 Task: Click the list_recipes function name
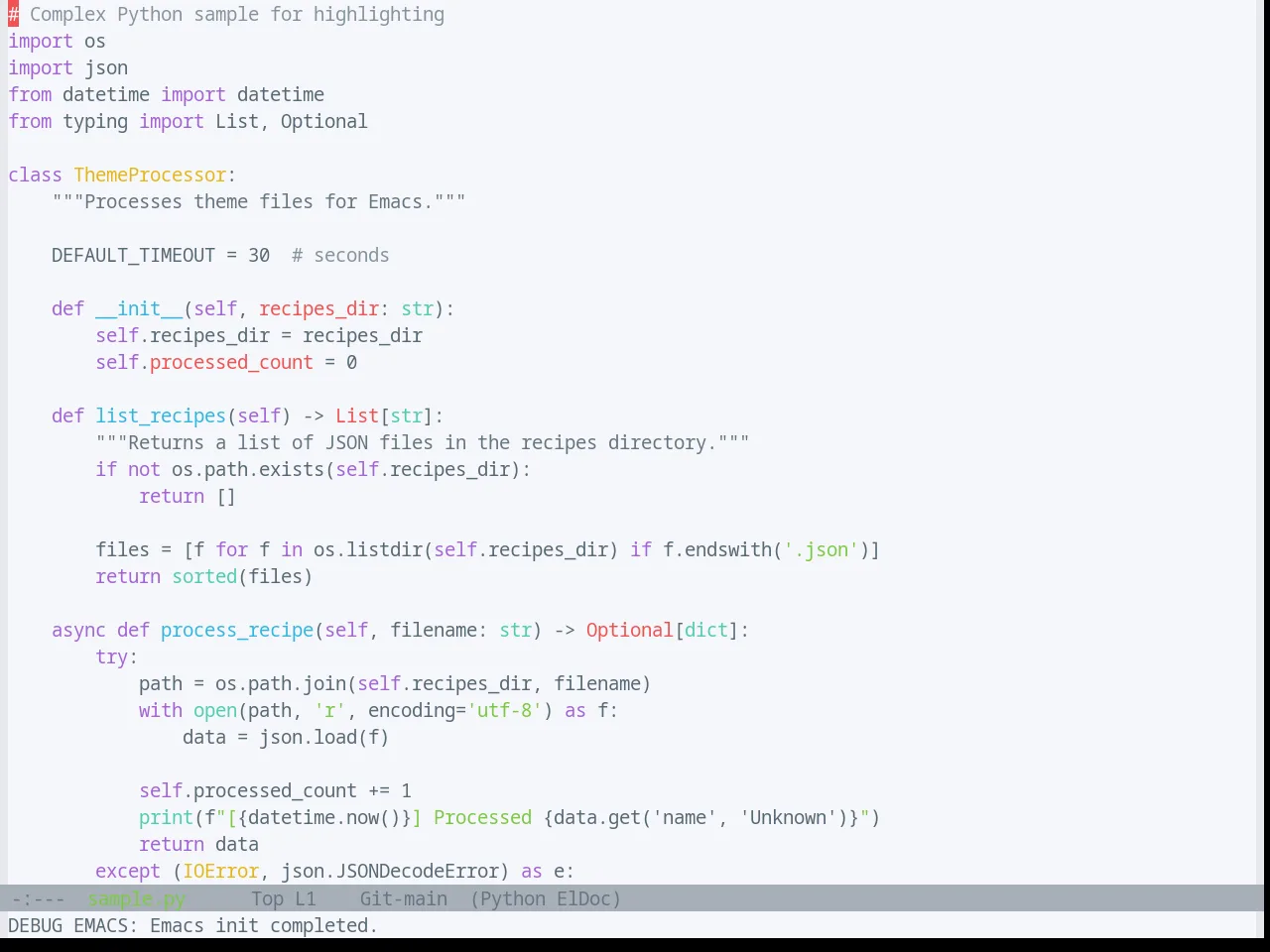[161, 416]
